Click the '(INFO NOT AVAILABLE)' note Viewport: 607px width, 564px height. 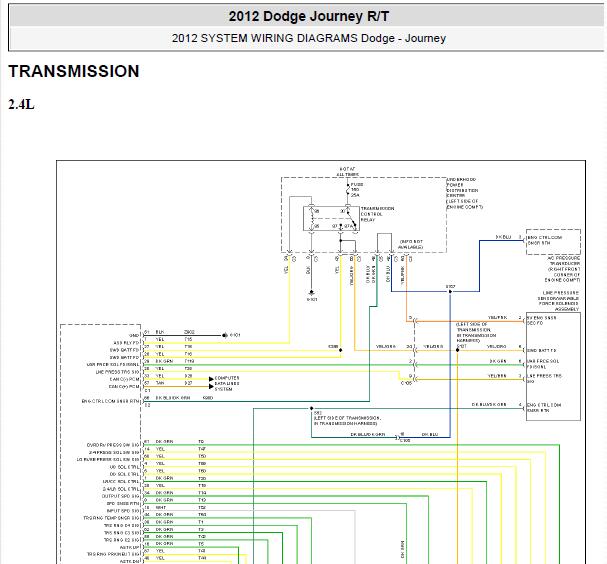pos(411,244)
